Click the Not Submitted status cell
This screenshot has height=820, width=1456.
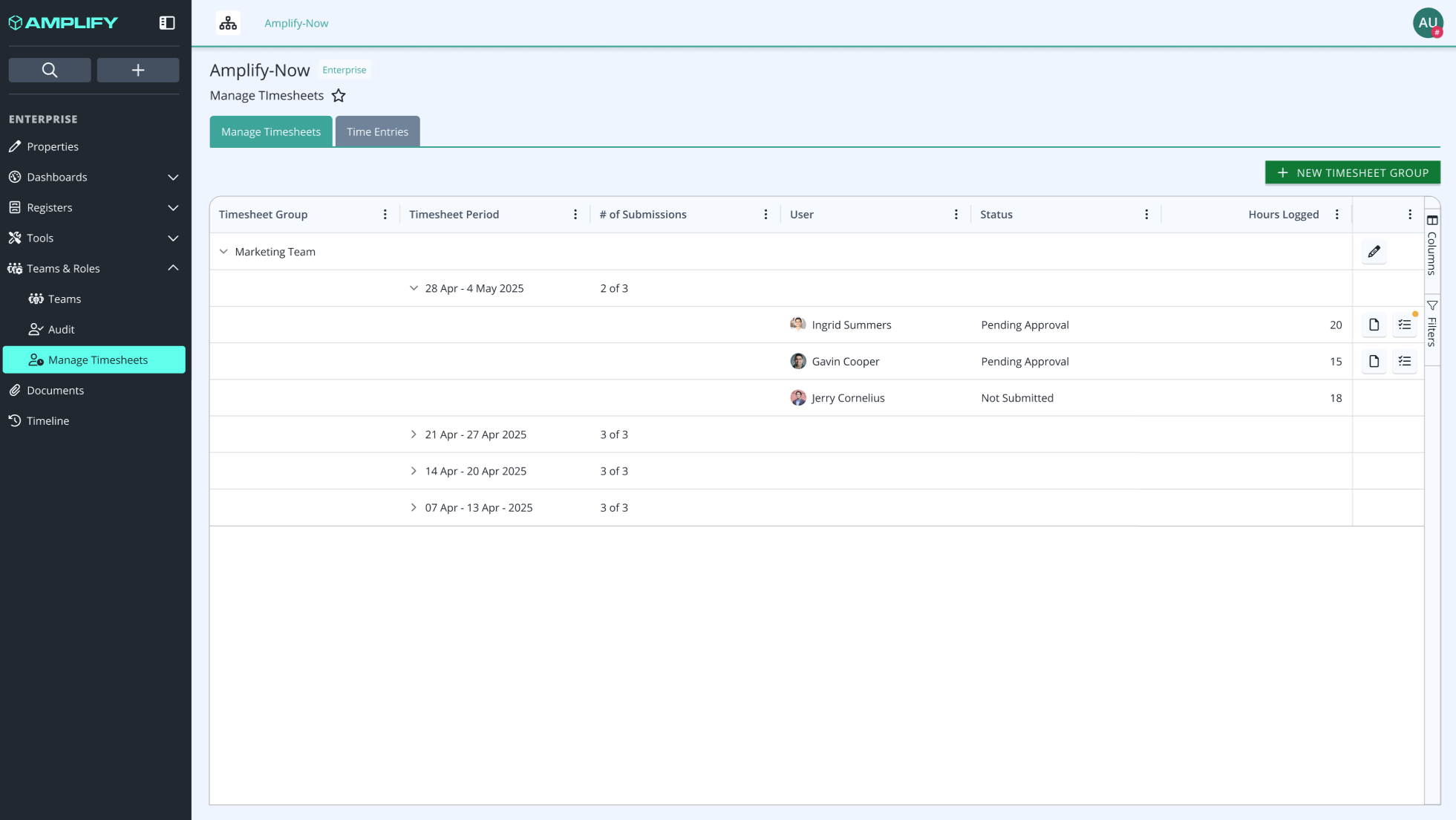tap(1017, 398)
